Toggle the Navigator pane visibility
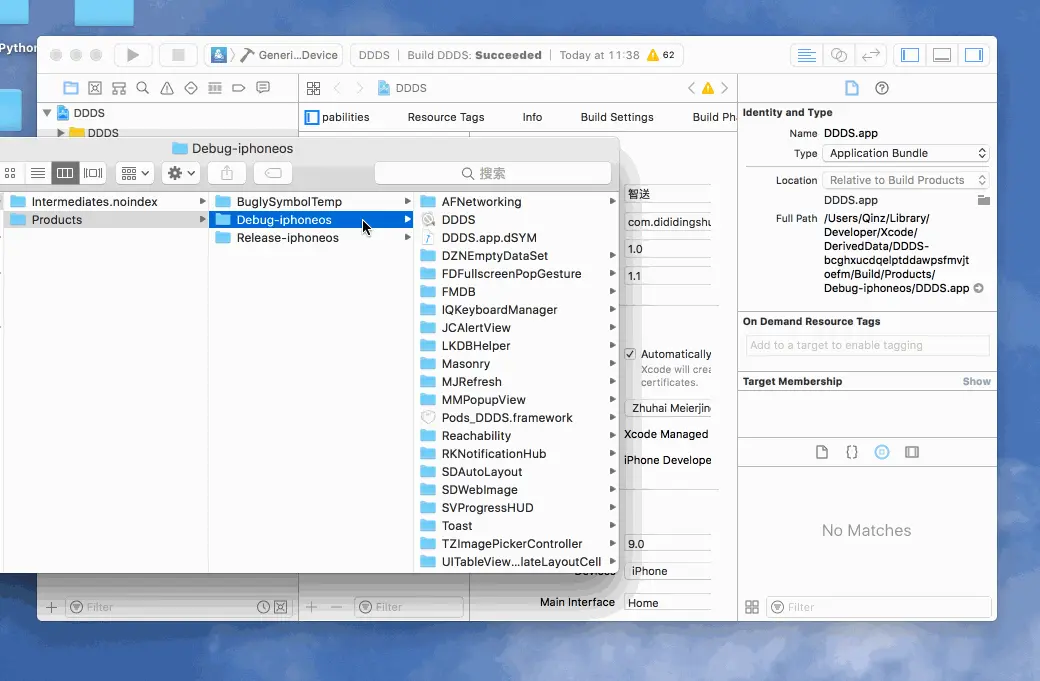The image size is (1040, 681). tap(909, 55)
